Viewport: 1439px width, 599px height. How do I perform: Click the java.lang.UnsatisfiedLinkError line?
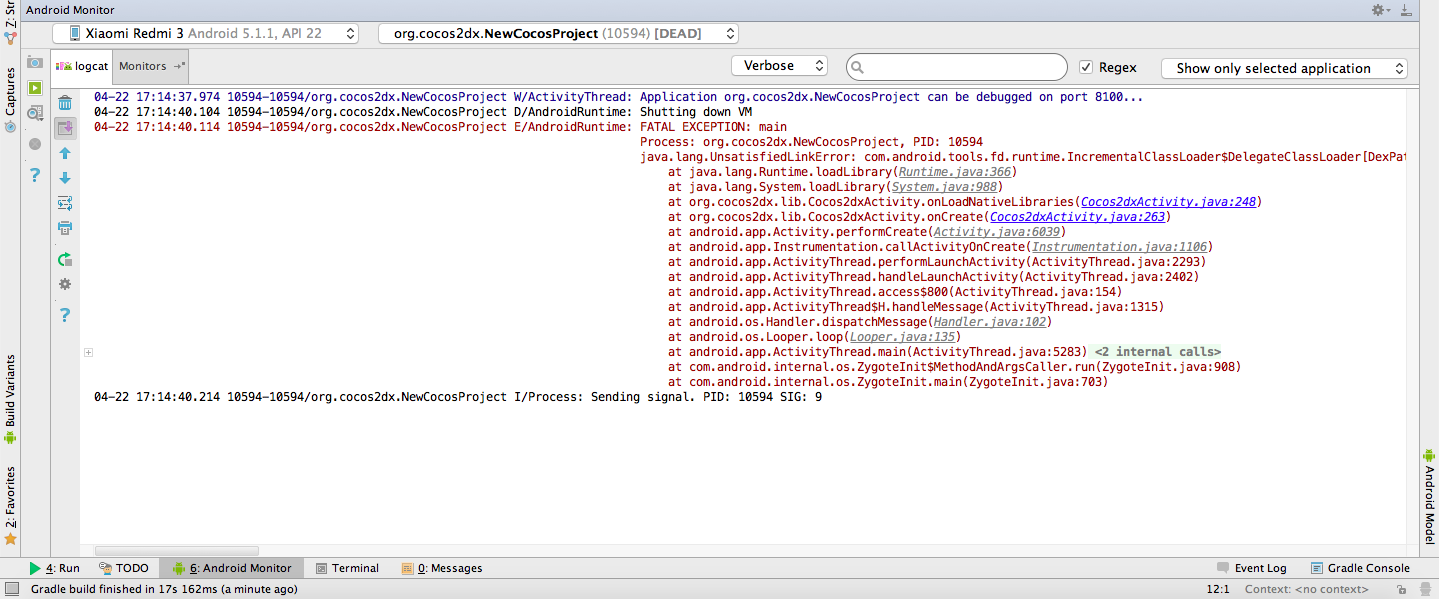[x=1023, y=157]
